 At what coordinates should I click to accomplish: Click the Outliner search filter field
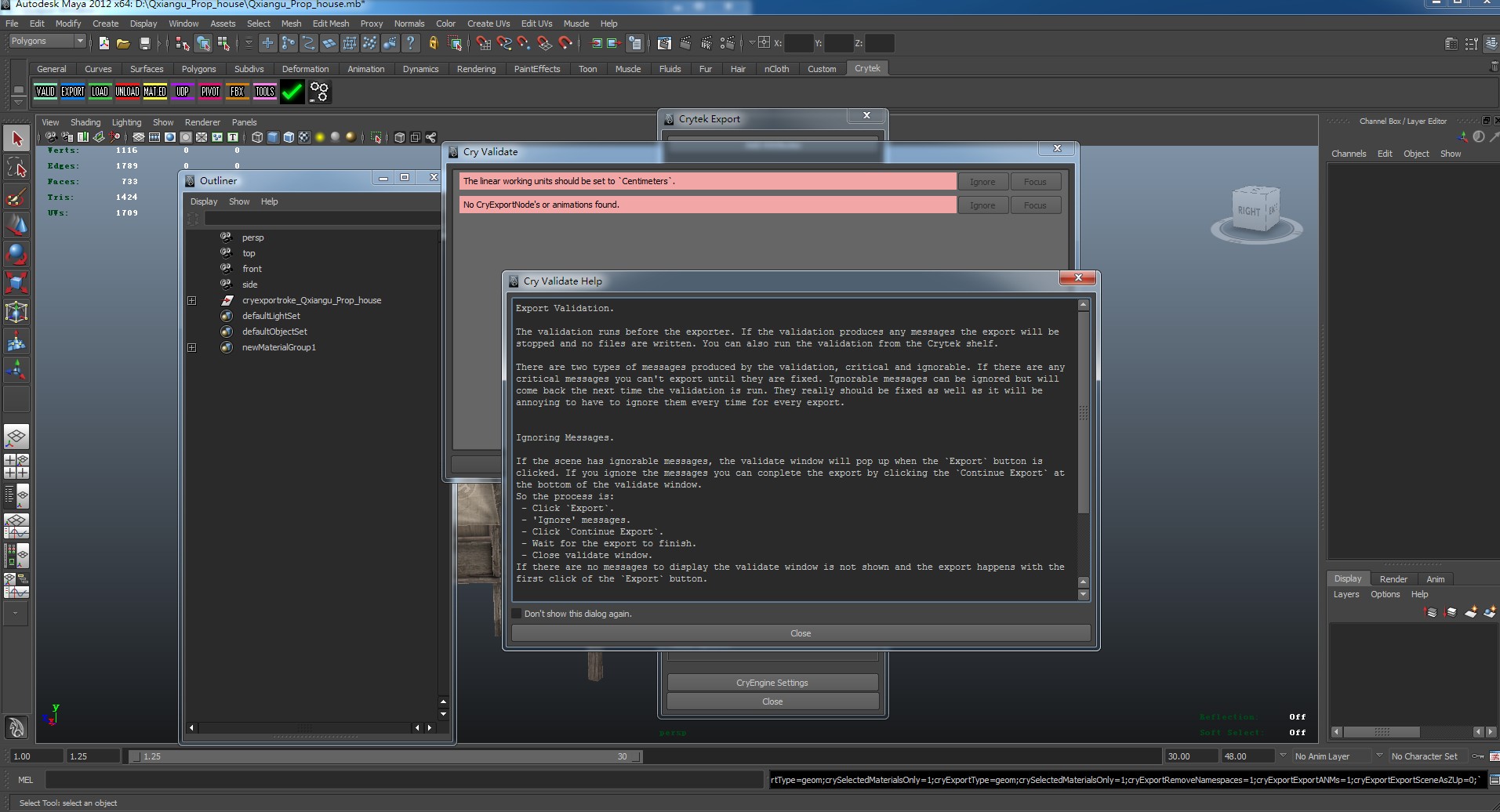[x=321, y=219]
